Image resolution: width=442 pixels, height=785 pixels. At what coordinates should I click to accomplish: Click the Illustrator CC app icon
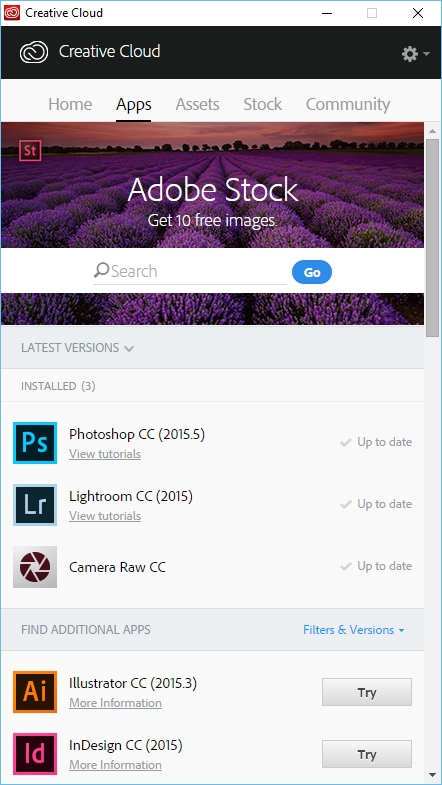pos(35,692)
